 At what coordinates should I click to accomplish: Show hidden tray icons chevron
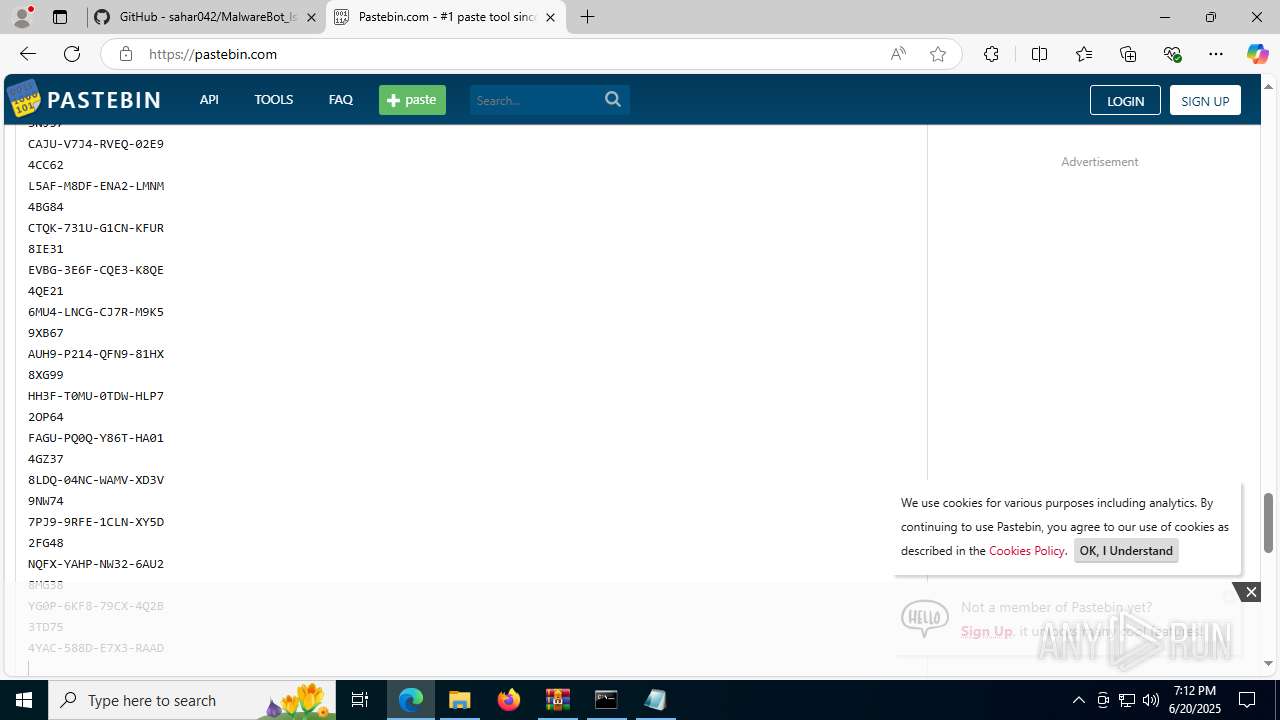coord(1078,700)
